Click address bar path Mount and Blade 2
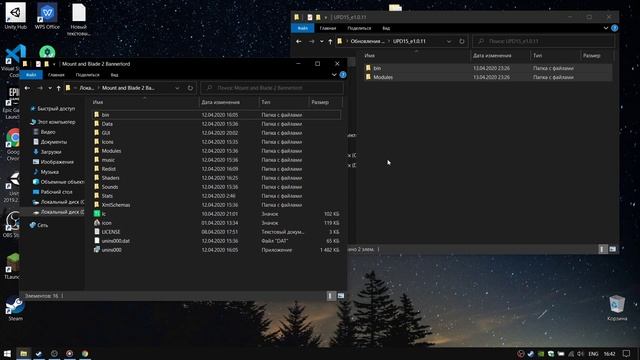Image resolution: width=640 pixels, height=360 pixels. [x=128, y=88]
